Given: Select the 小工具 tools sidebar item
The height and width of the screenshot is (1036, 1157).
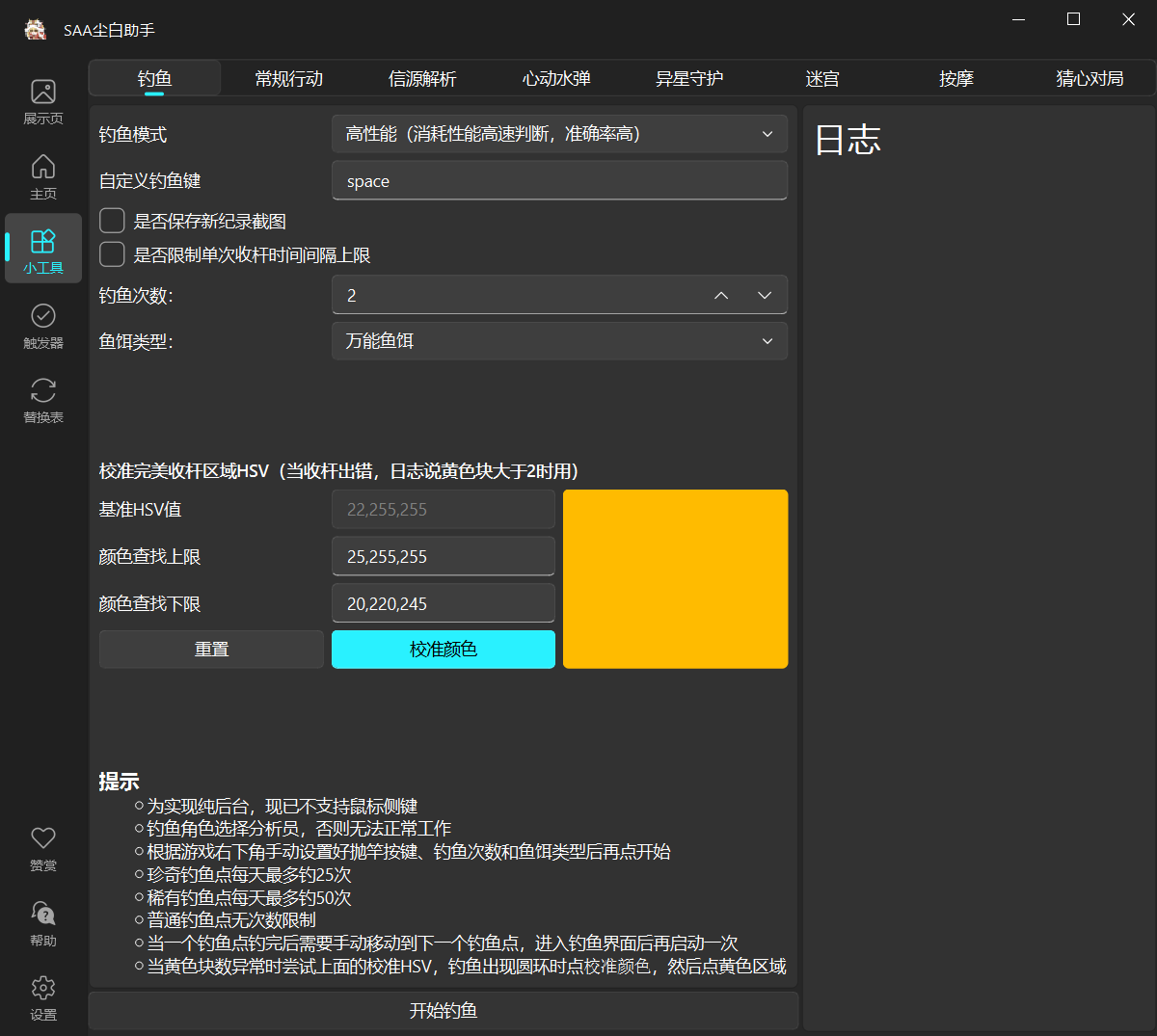Looking at the screenshot, I should coord(43,251).
